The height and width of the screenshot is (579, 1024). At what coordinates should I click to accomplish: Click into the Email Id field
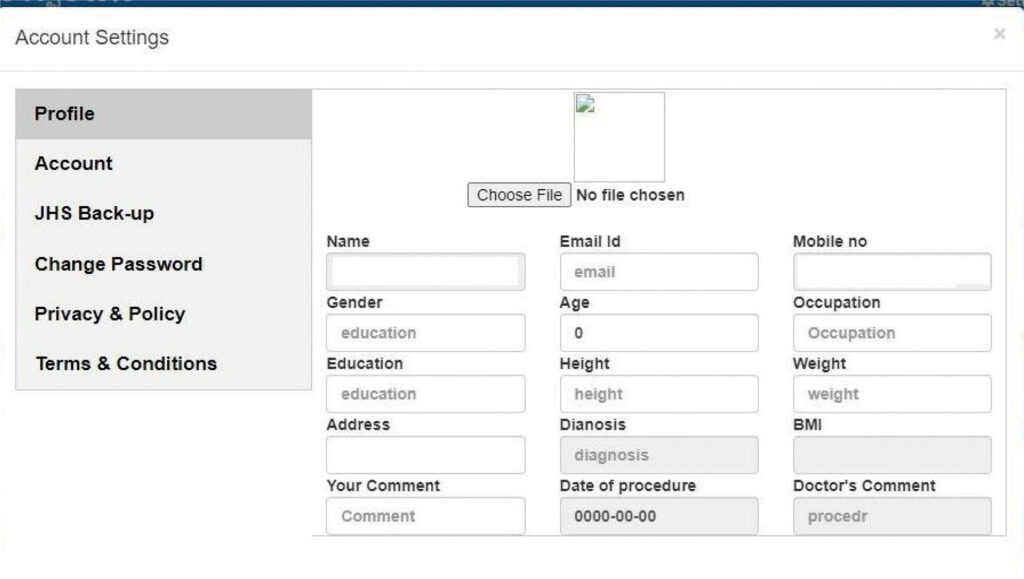[x=659, y=272]
